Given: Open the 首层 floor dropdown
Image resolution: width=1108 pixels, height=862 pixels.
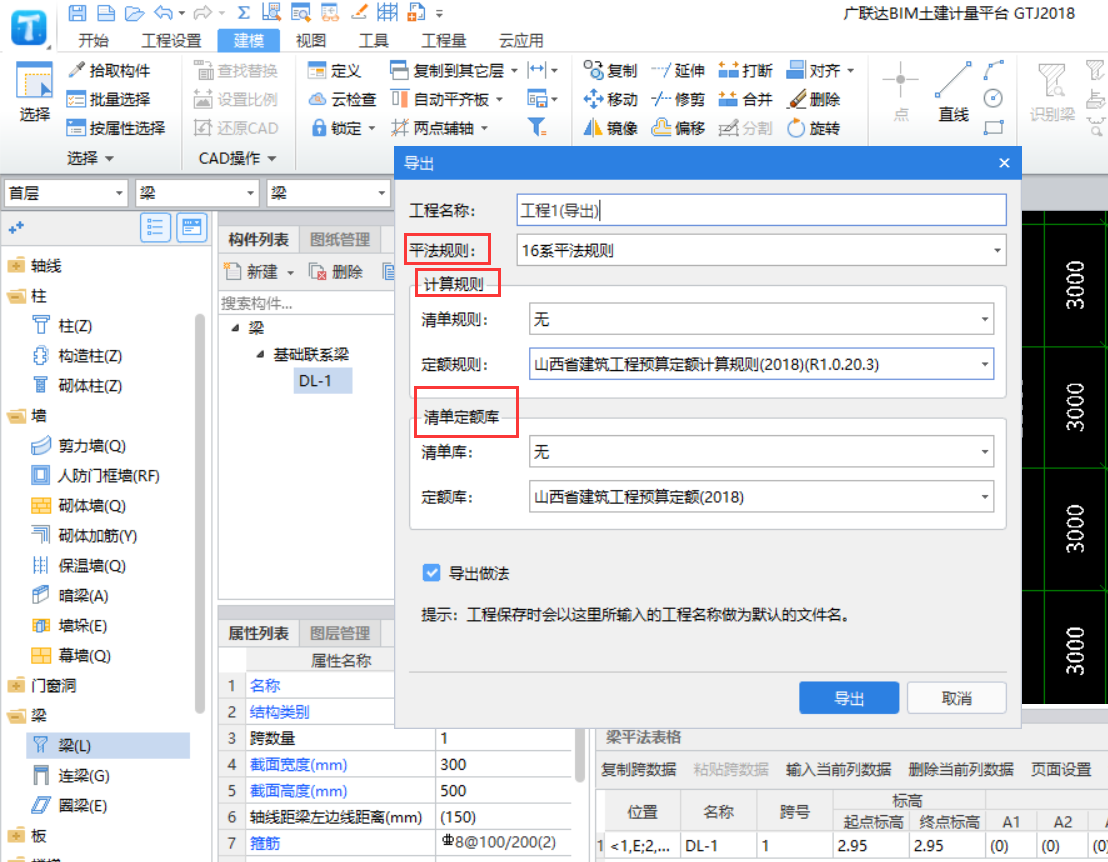Looking at the screenshot, I should (x=66, y=193).
